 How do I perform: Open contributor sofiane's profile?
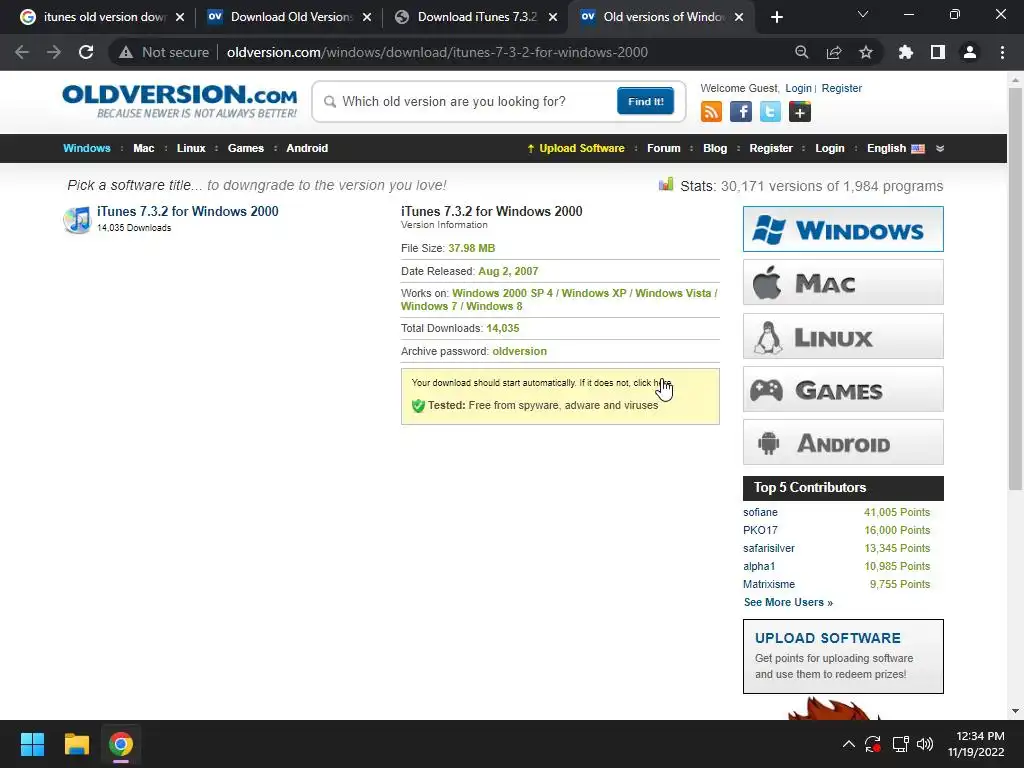(760, 513)
